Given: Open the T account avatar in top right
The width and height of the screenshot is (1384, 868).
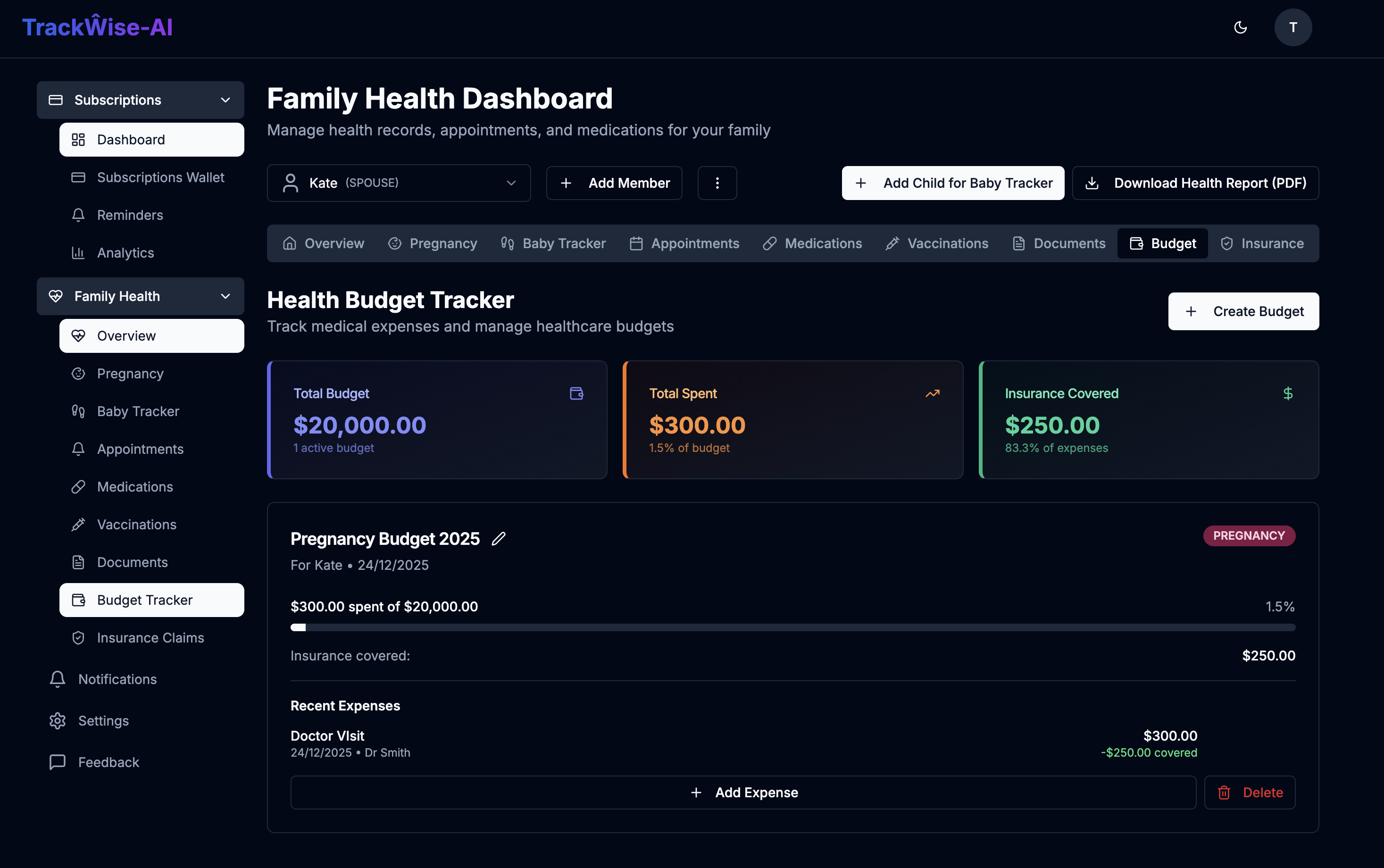Looking at the screenshot, I should point(1293,27).
